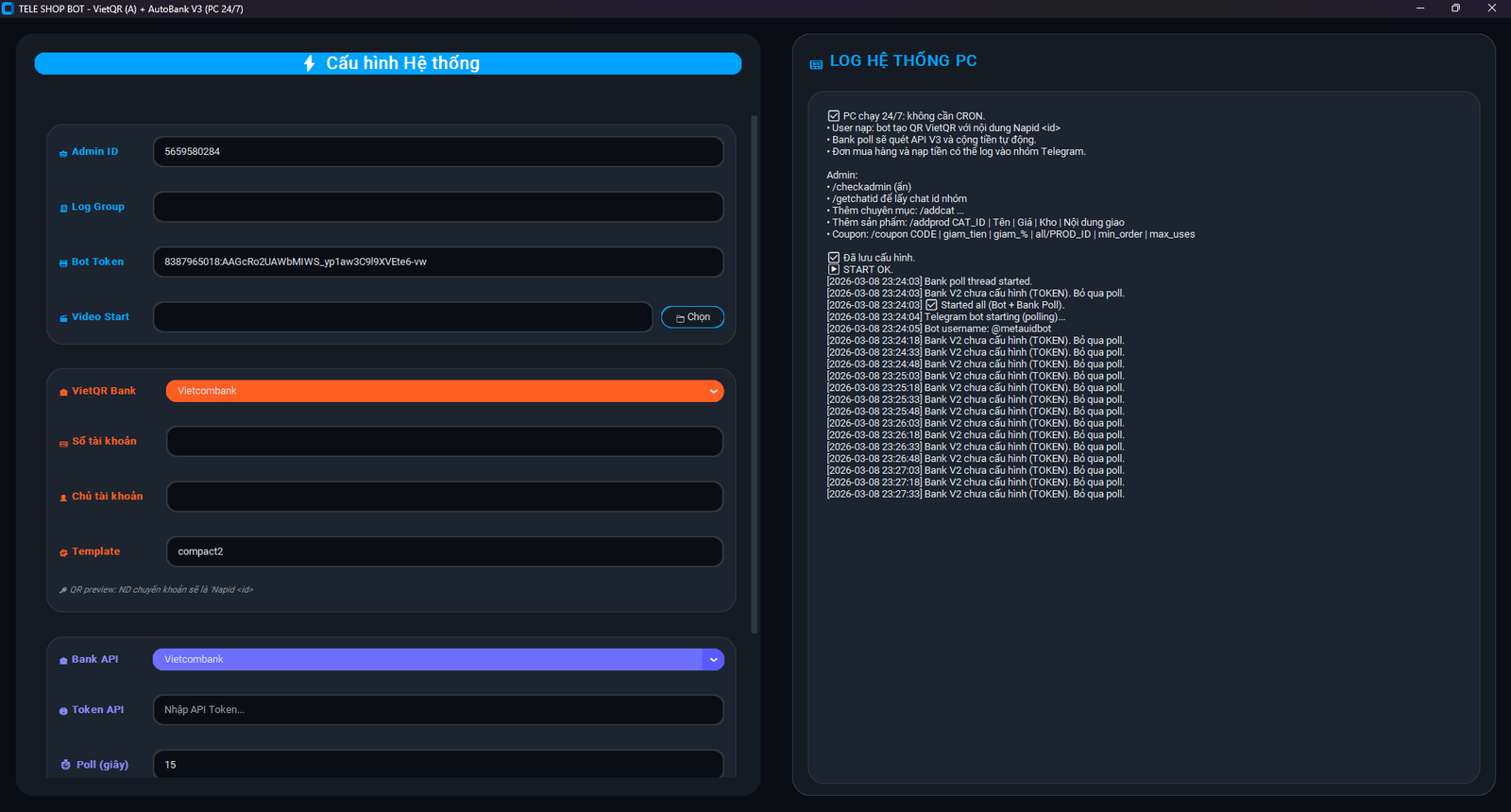1511x812 pixels.
Task: Click the Template field with compact2
Action: tap(444, 551)
